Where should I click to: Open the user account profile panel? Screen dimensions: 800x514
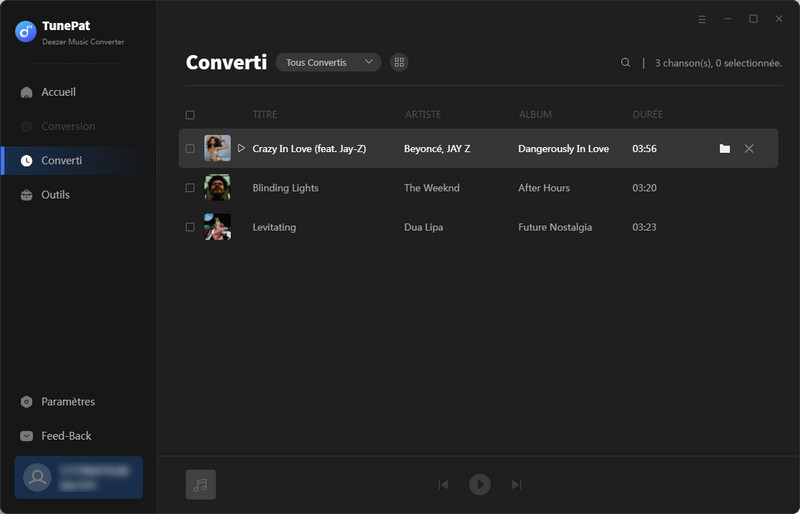(x=78, y=477)
